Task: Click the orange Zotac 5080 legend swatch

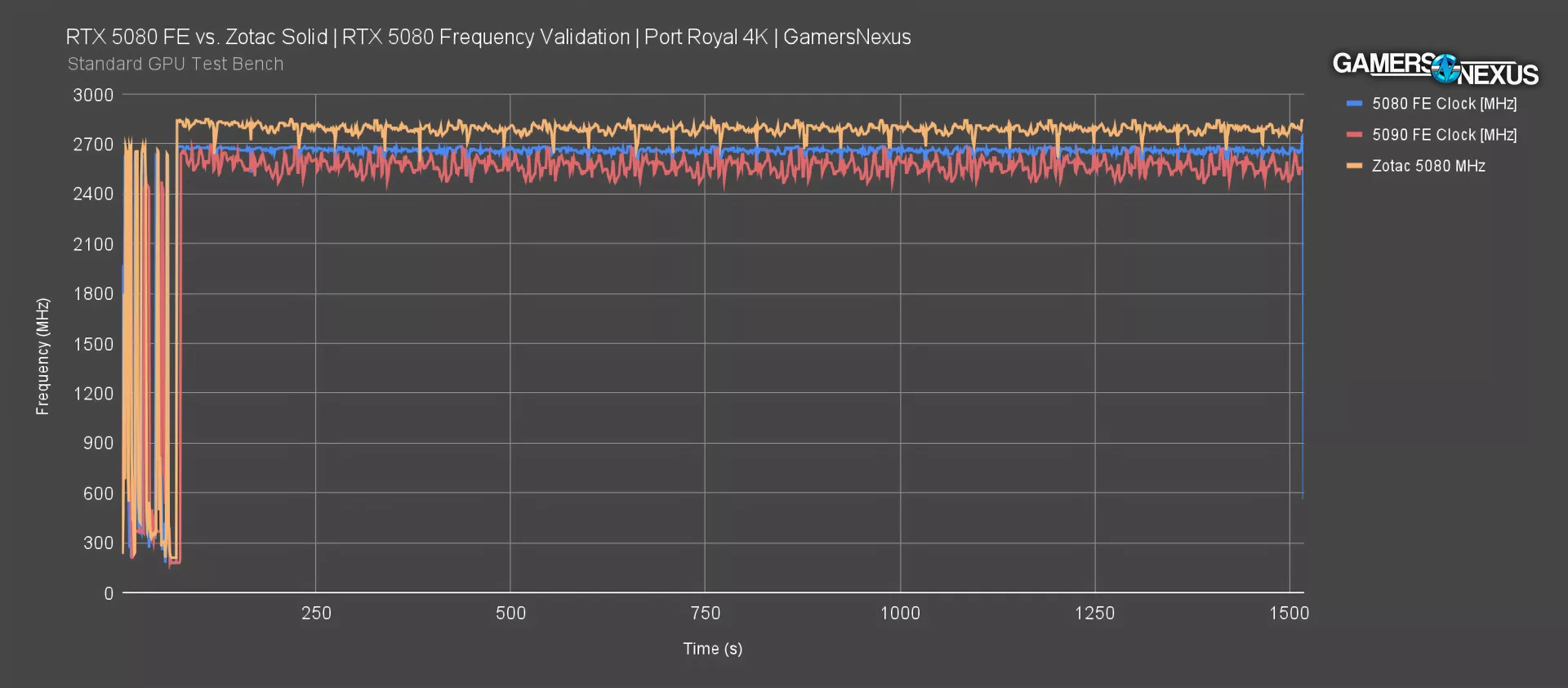Action: (1354, 166)
